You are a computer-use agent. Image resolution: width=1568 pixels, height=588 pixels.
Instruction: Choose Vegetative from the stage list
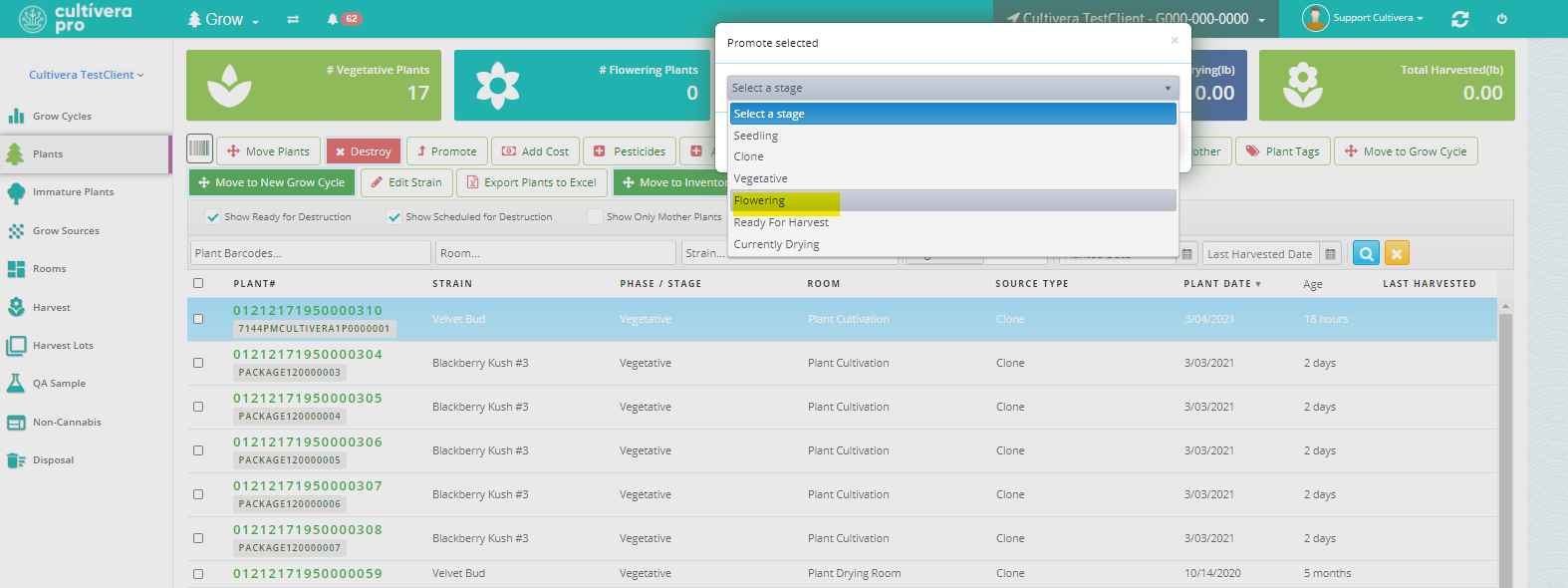point(952,178)
